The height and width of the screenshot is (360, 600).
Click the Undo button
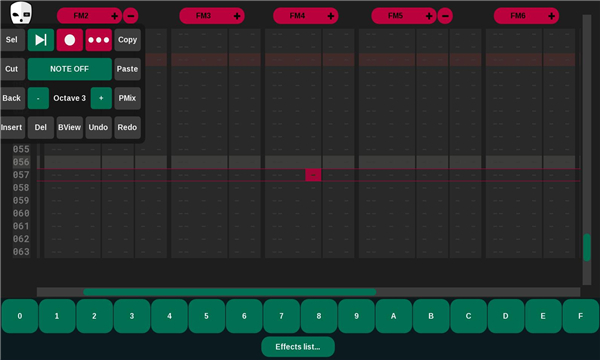point(99,127)
